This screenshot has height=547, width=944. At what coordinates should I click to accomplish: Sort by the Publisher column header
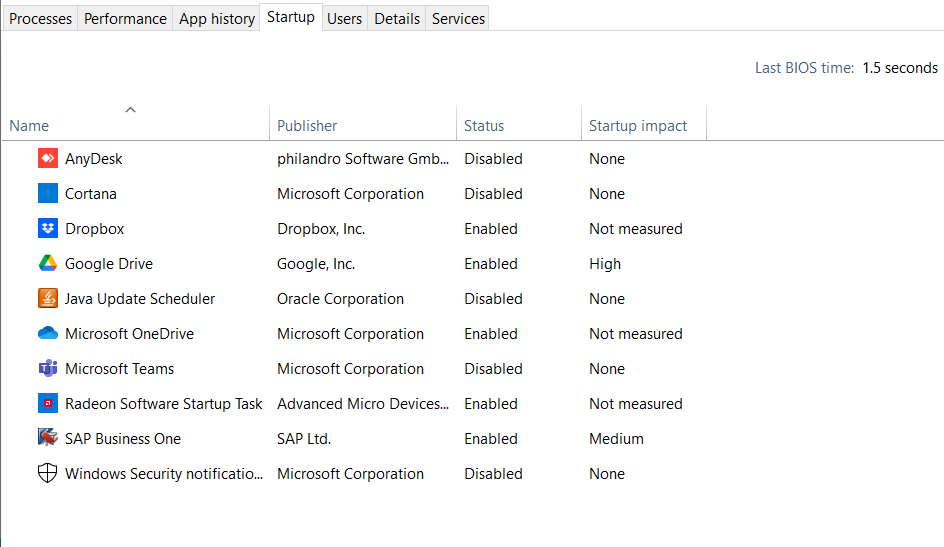pos(307,126)
